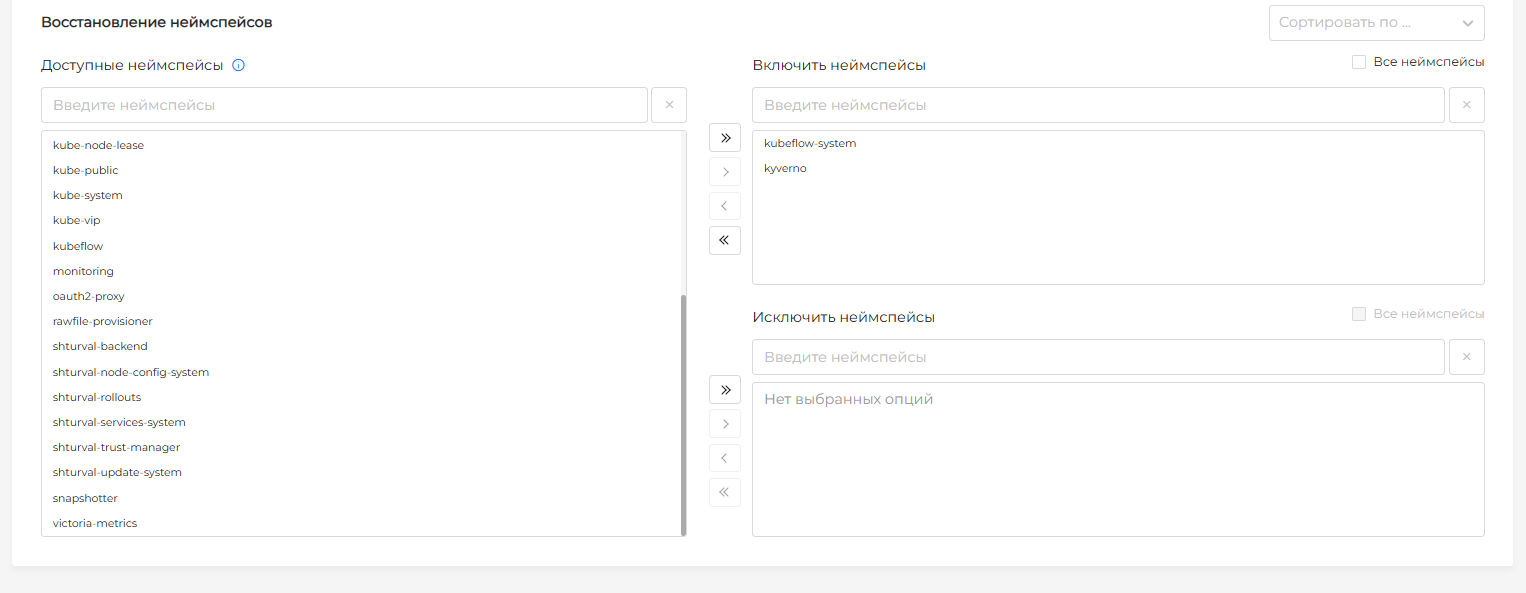1526x593 pixels.
Task: Remove all namespaces from Исключить list
Action: (x=725, y=492)
